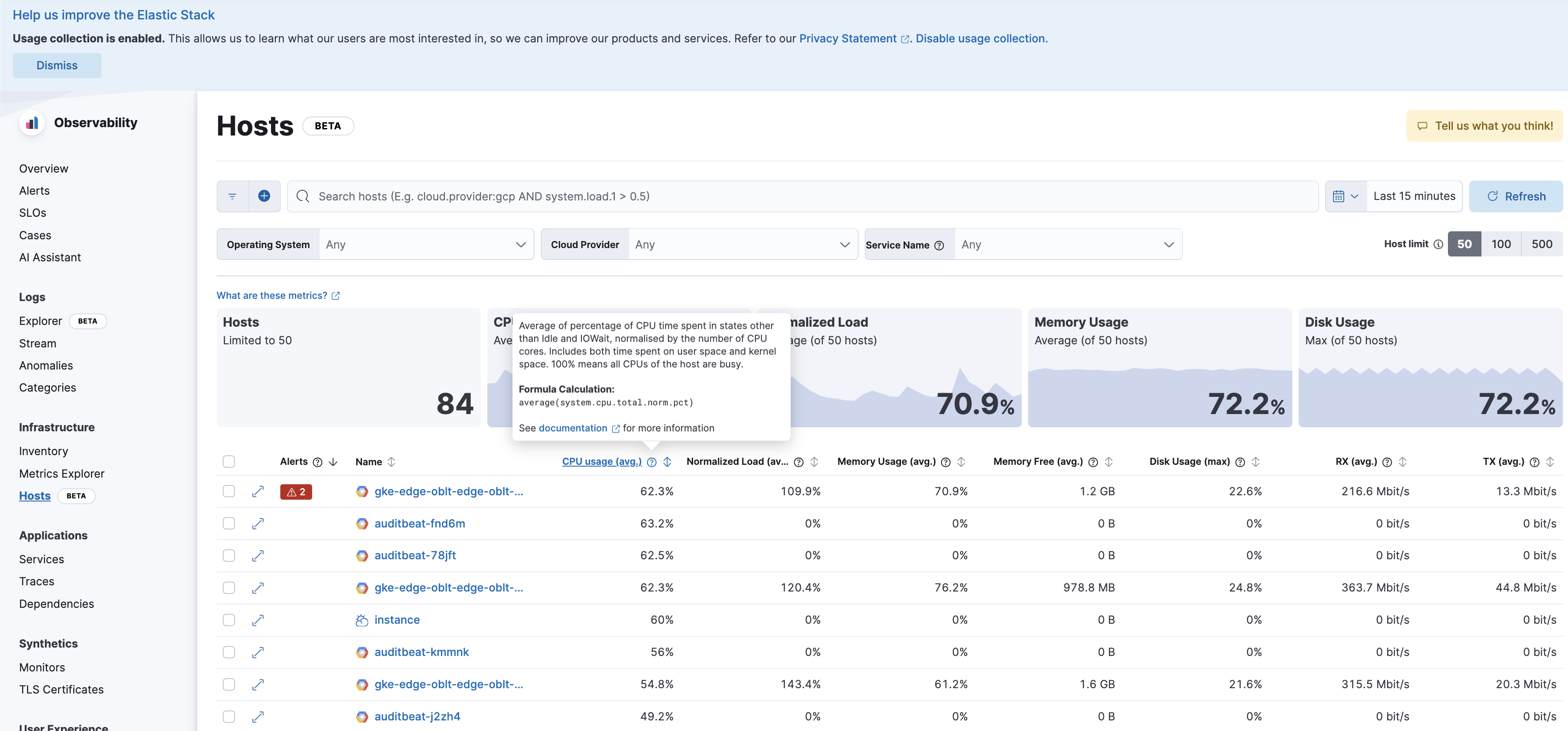The image size is (1568, 731).
Task: Open Services under Applications
Action: 41,559
